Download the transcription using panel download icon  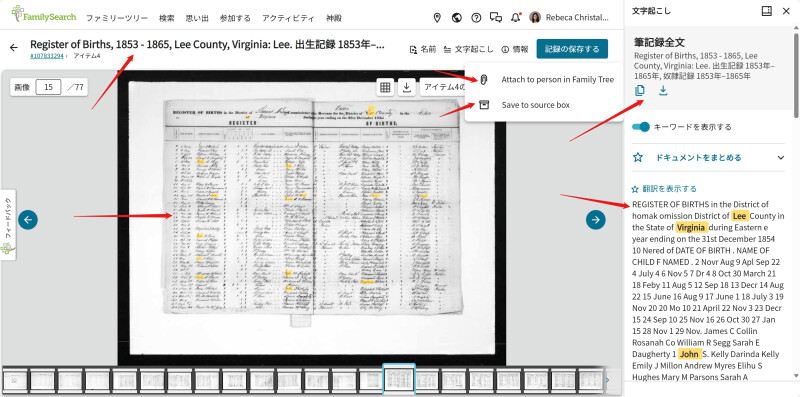point(663,91)
